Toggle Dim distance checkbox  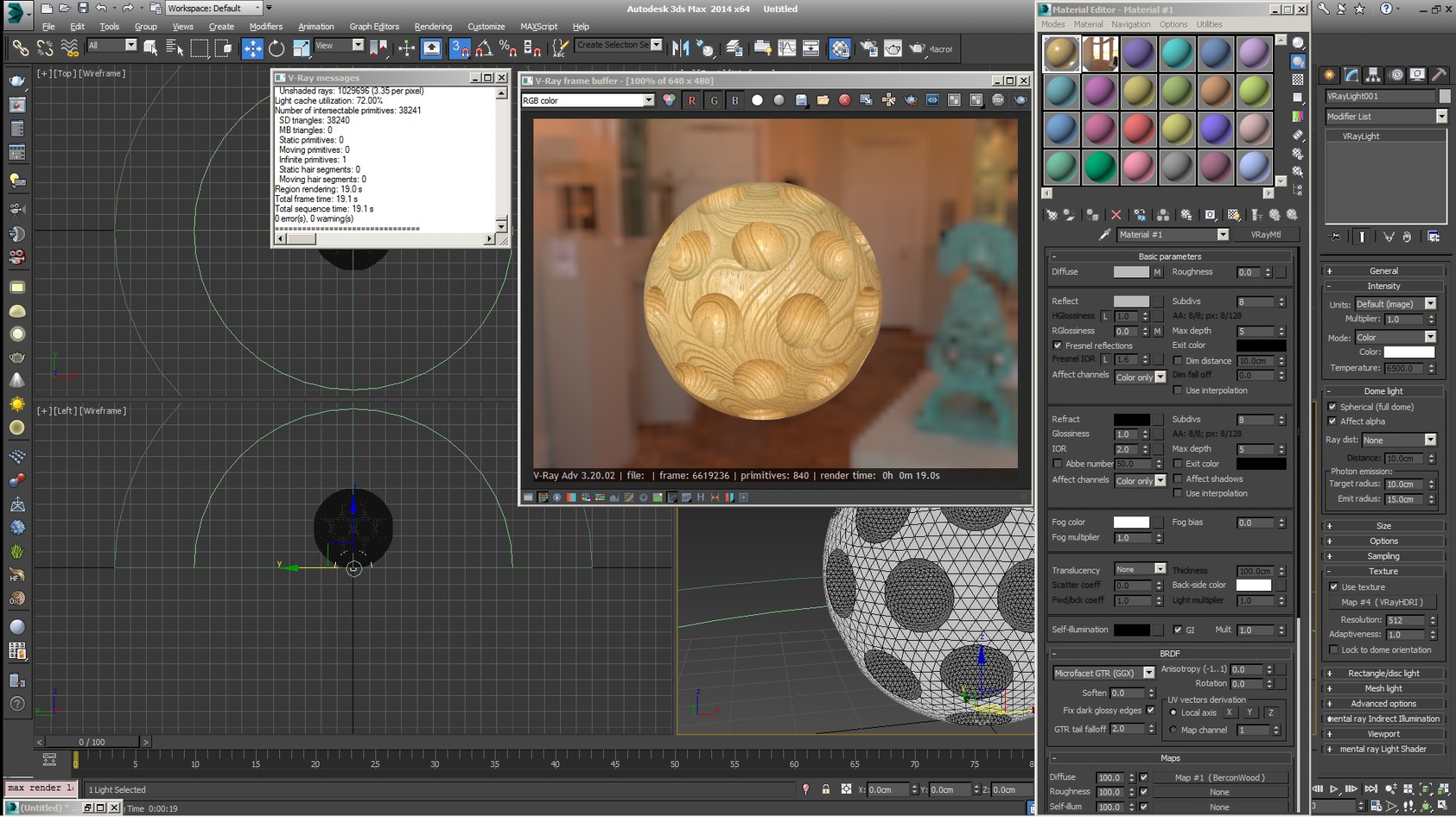tap(1177, 361)
